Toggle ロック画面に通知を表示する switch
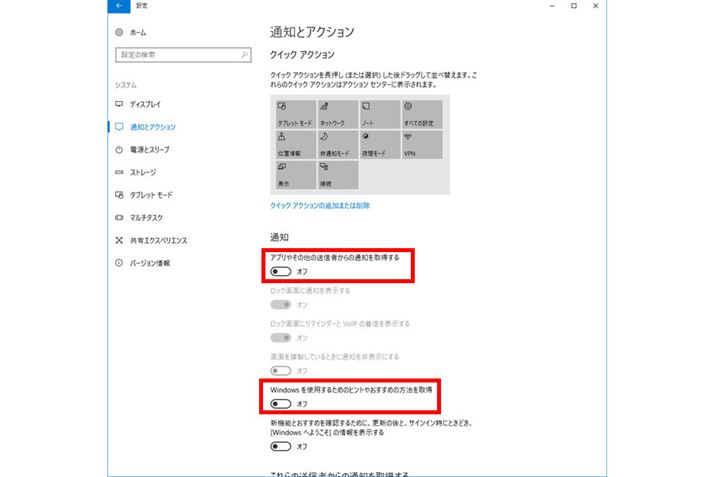Image resolution: width=715 pixels, height=477 pixels. (280, 304)
